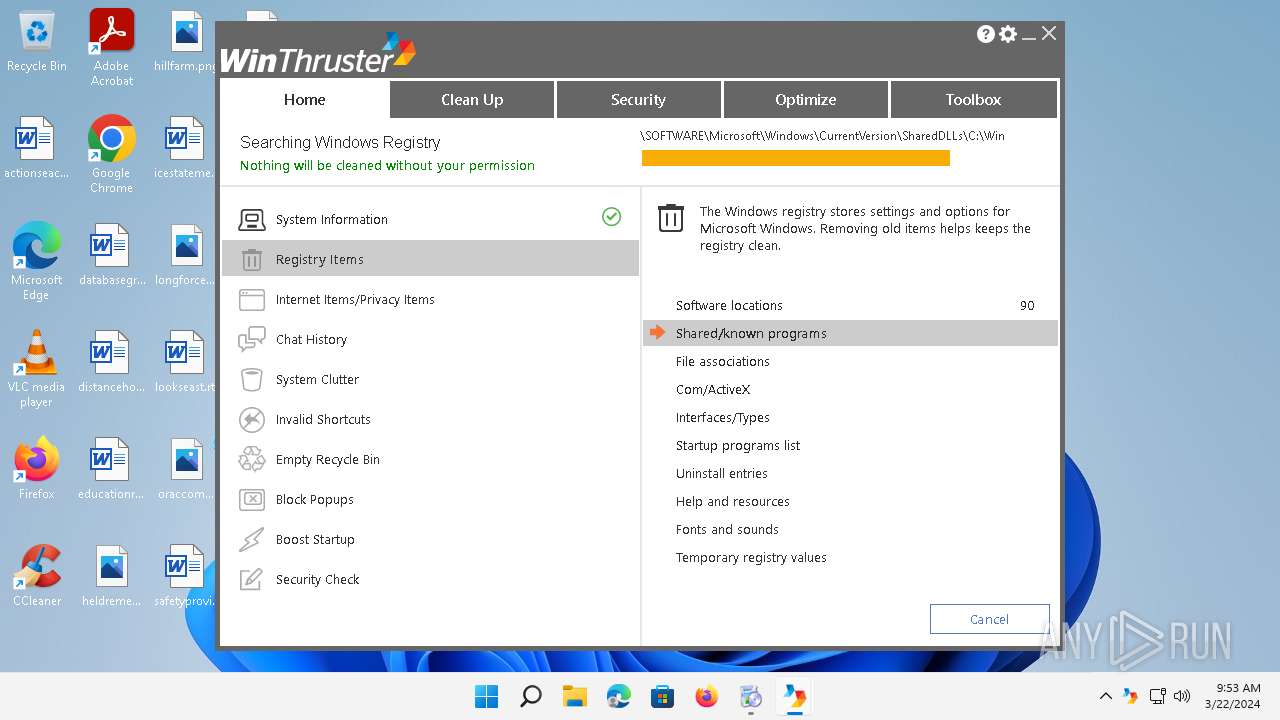
Task: Select the VLC media player desktop shortcut
Action: tap(37, 368)
